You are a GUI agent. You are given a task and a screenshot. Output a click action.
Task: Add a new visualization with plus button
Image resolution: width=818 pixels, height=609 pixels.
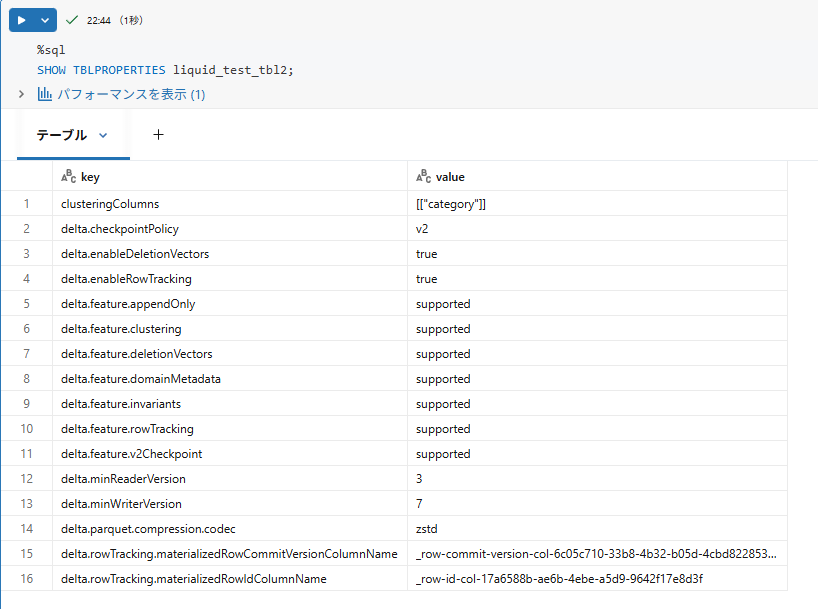158,135
